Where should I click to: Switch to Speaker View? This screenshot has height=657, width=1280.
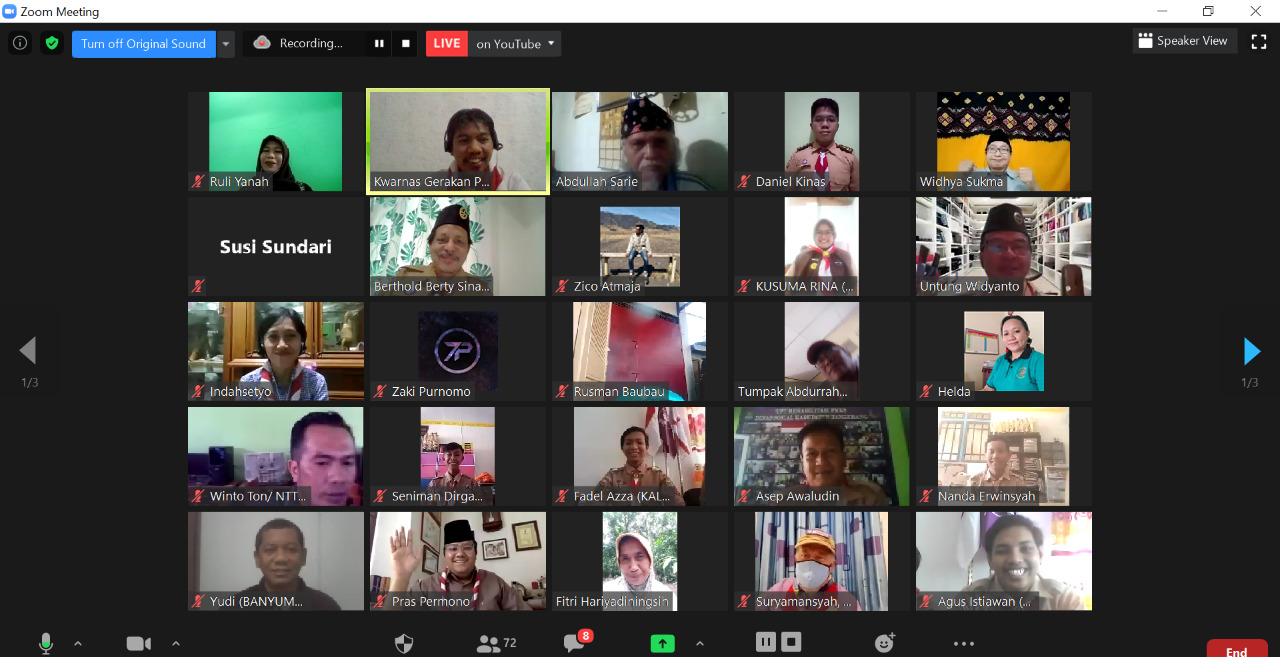pos(1185,41)
